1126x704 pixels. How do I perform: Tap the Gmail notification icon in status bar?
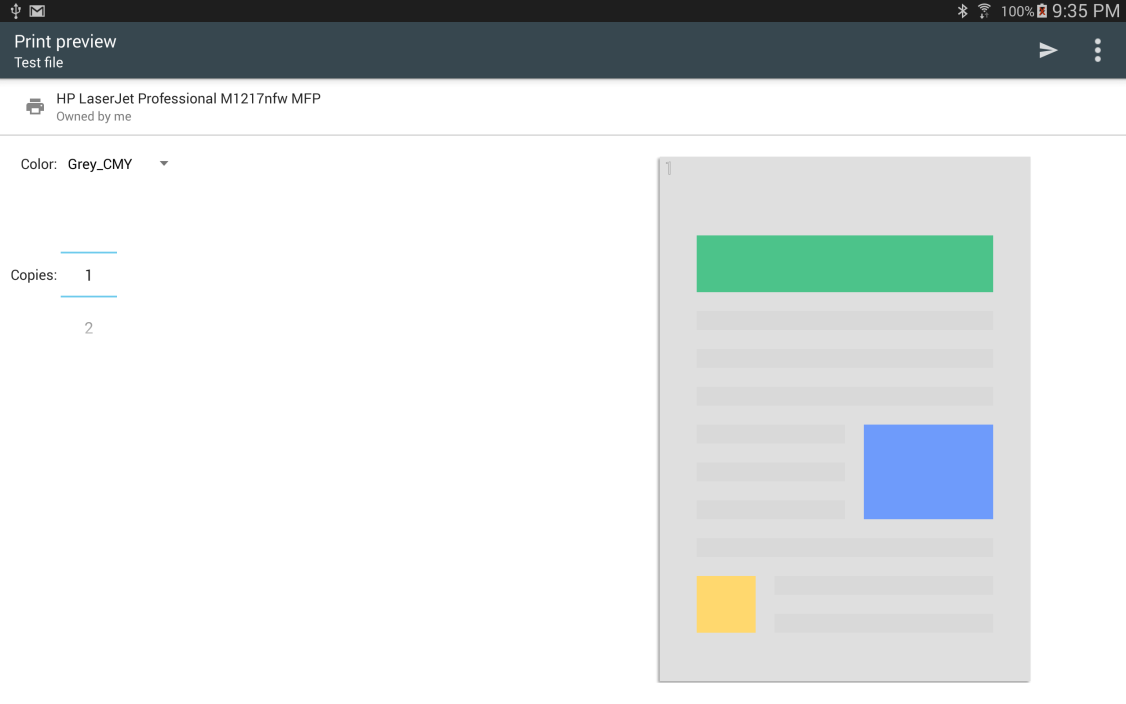pyautogui.click(x=37, y=11)
